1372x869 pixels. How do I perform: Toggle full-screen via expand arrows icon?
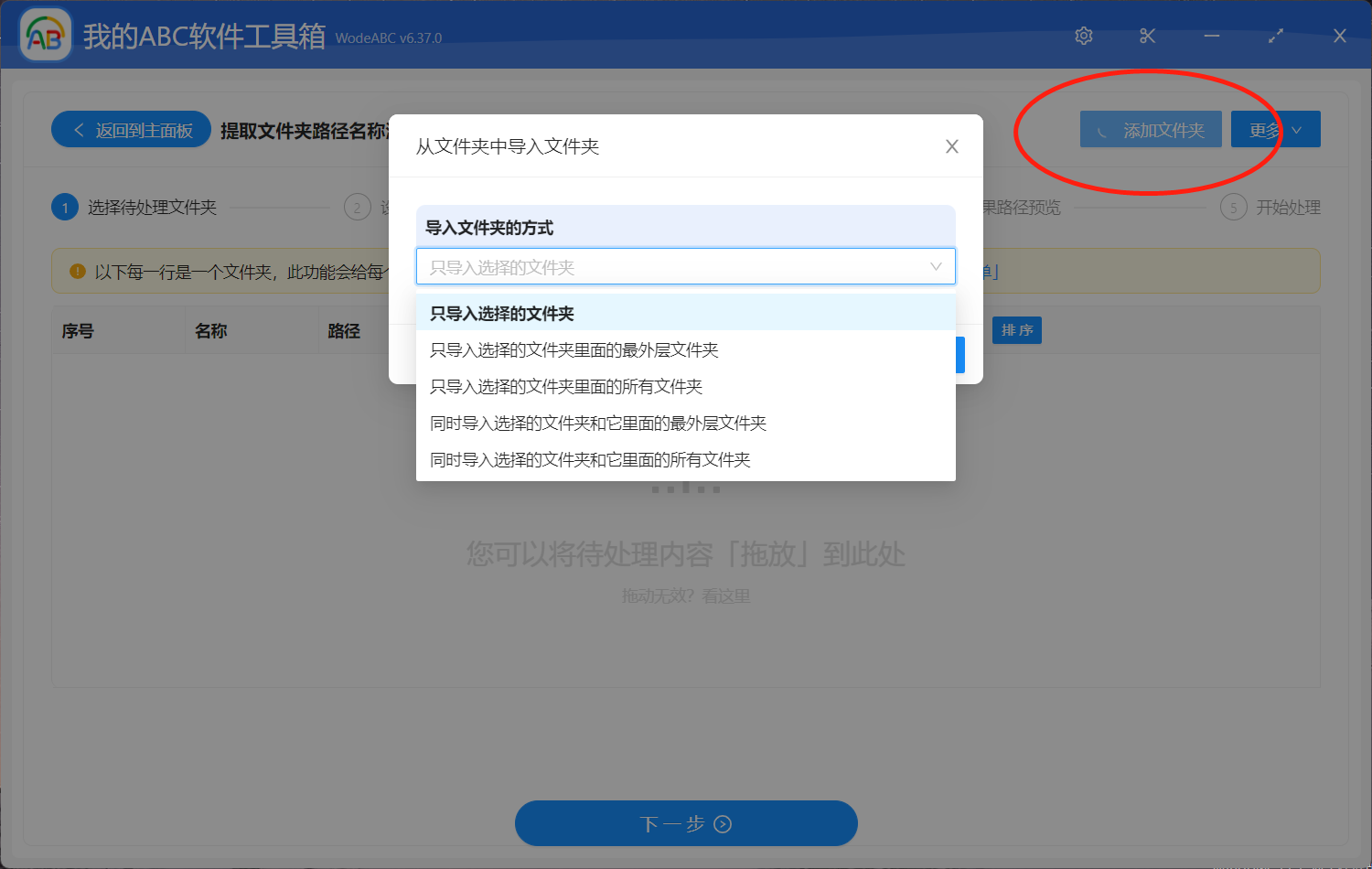tap(1276, 36)
